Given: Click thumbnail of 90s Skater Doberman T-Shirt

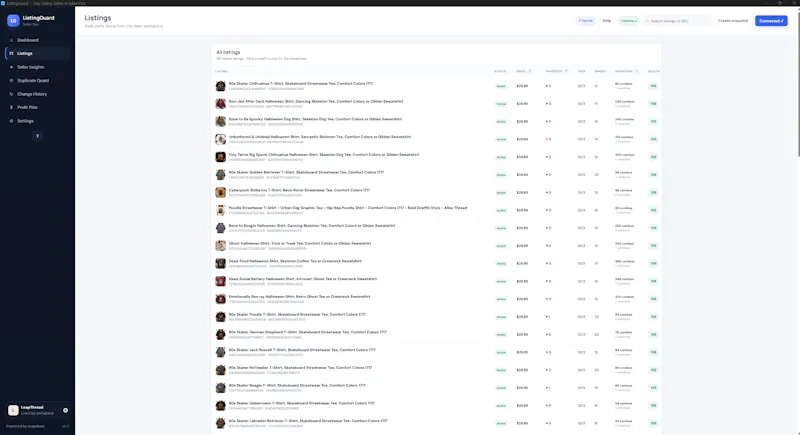Looking at the screenshot, I should (x=220, y=405).
